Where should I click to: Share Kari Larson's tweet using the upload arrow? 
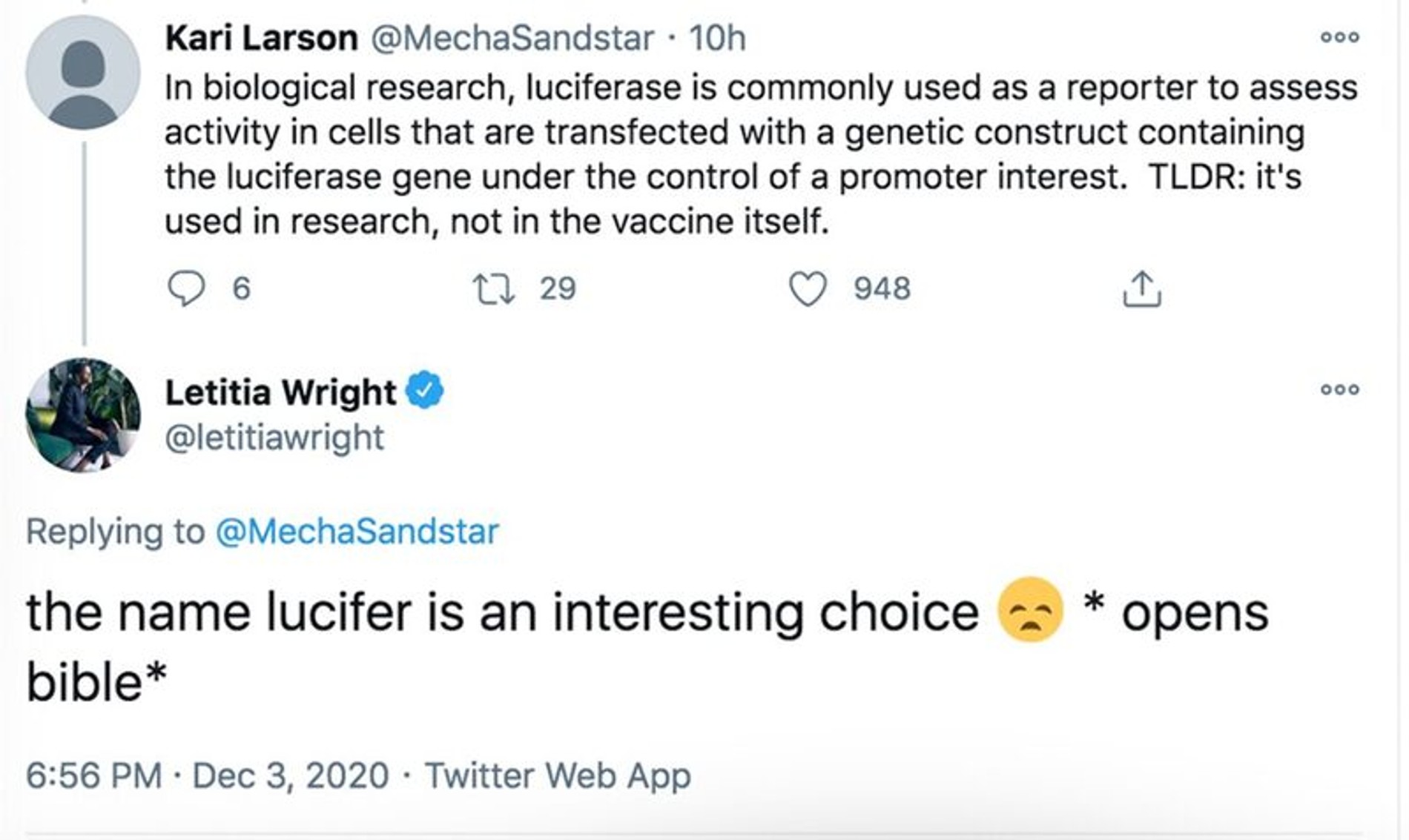click(x=1141, y=288)
